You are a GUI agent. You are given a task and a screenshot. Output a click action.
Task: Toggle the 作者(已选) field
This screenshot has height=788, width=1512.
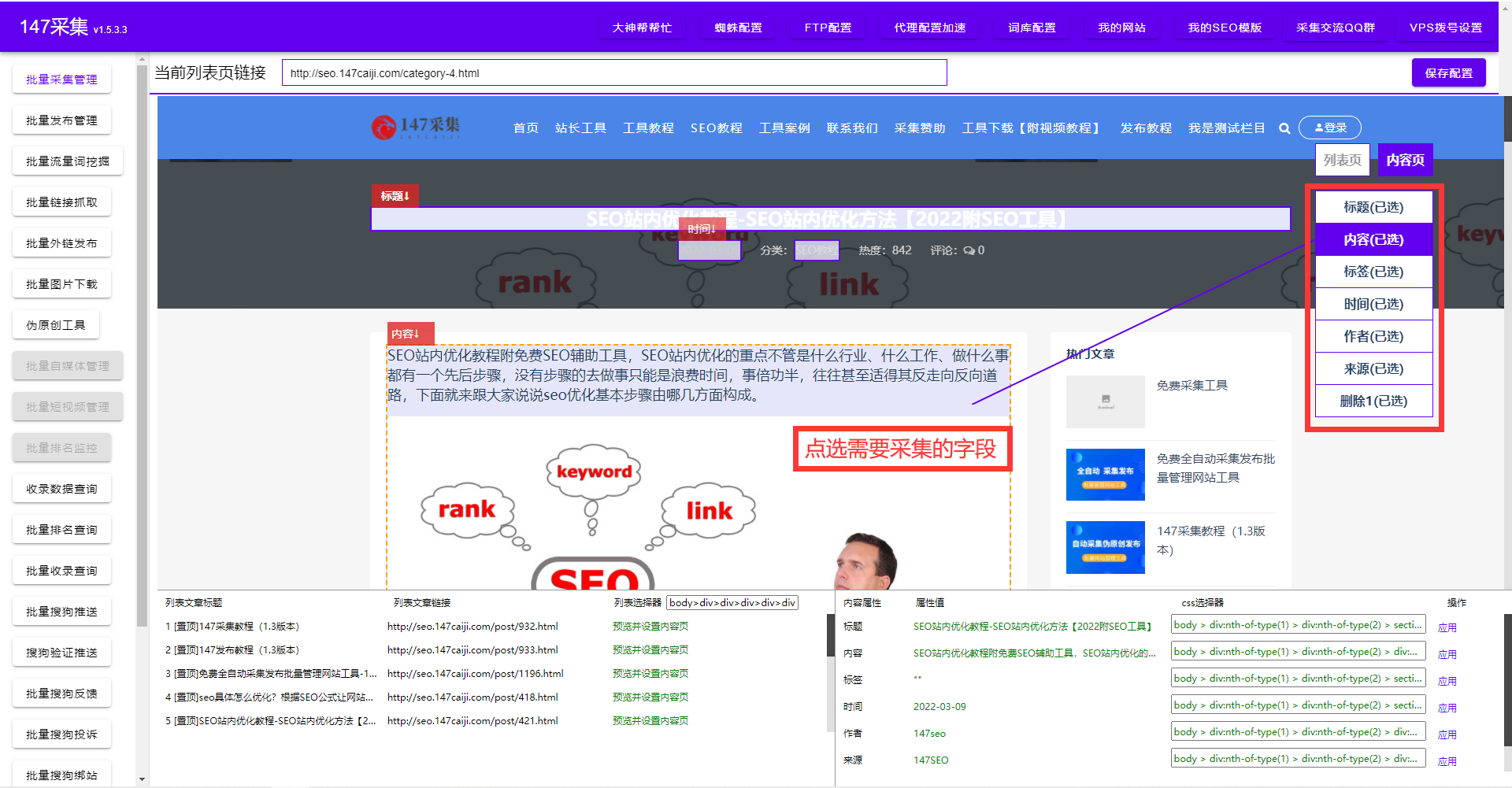click(x=1373, y=336)
